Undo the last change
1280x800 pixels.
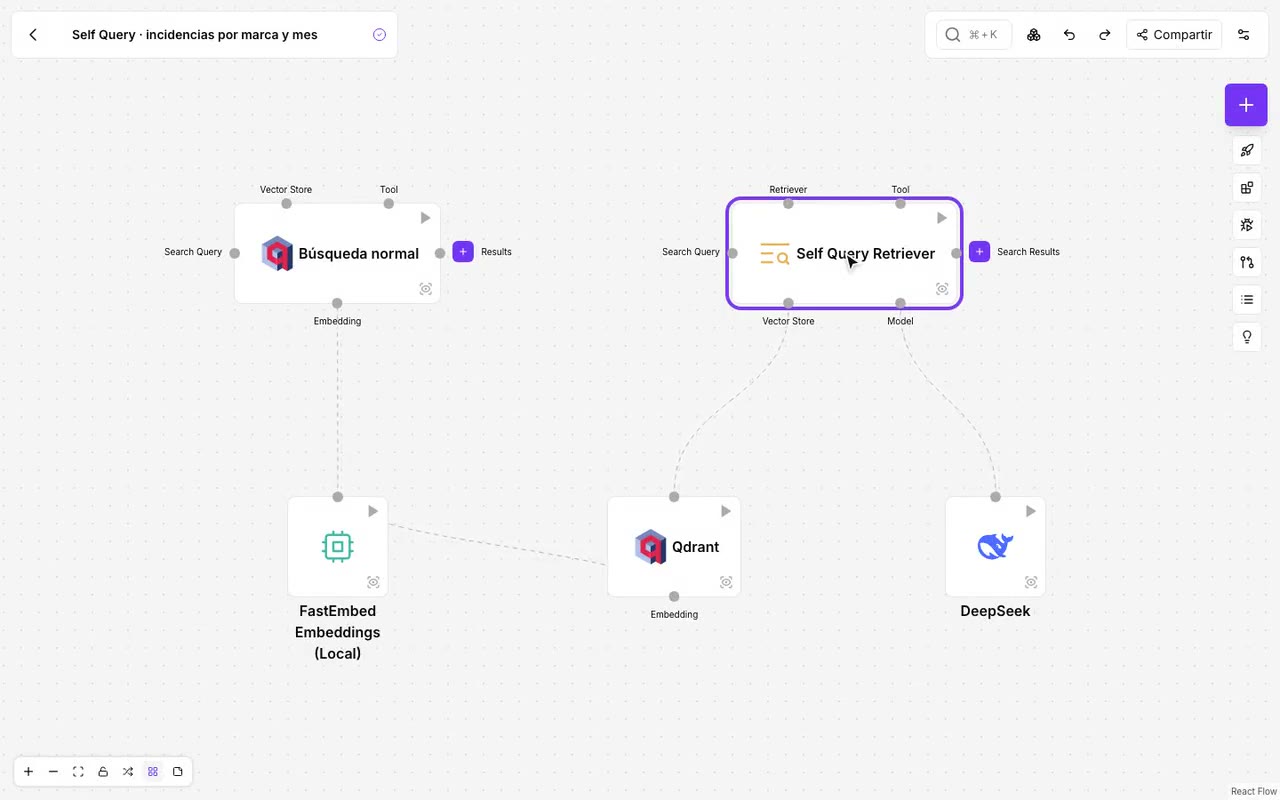[1069, 35]
